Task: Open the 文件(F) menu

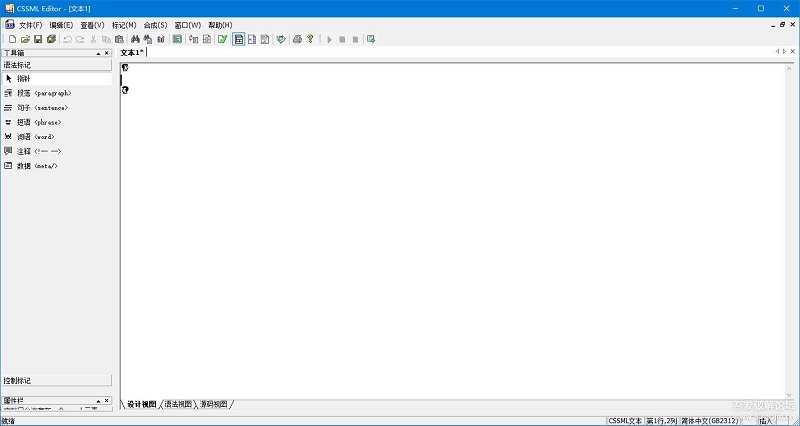Action: click(x=30, y=24)
